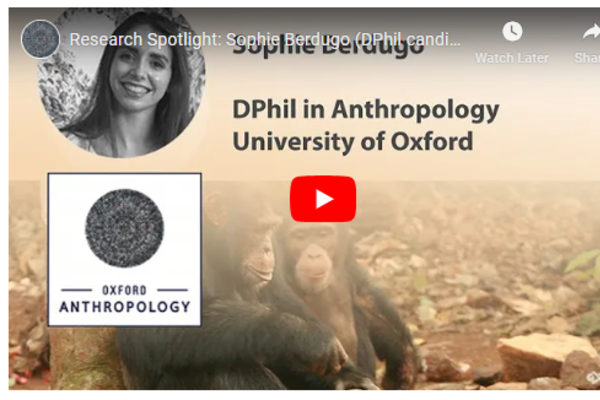Play the Research Spotlight video
Viewport: 600px width, 400px height.
tap(323, 199)
